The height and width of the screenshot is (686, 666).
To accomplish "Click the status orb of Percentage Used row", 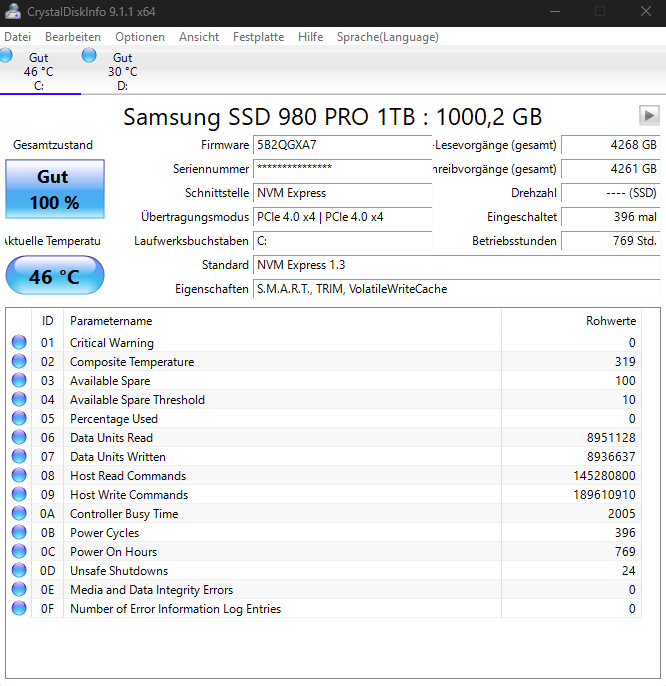I will [19, 418].
